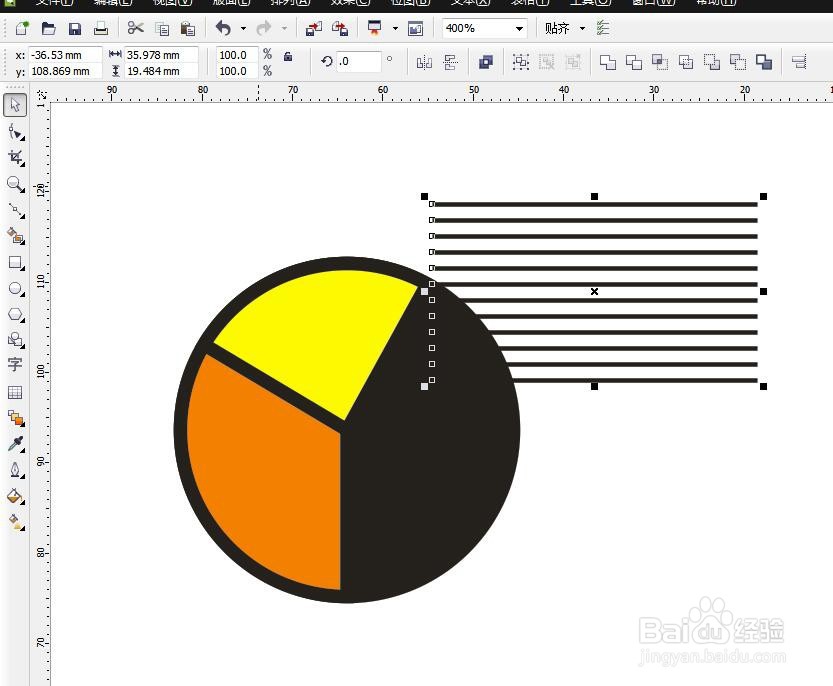
Task: Import a file into the document
Action: pos(313,28)
